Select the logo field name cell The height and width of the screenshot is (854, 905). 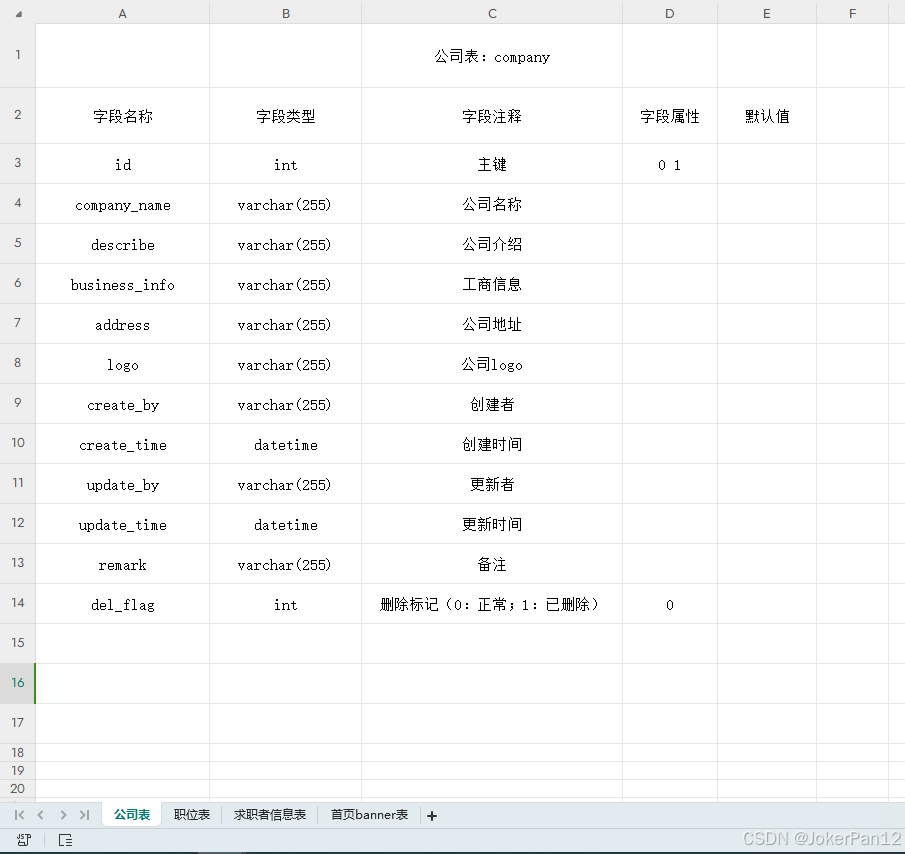122,364
